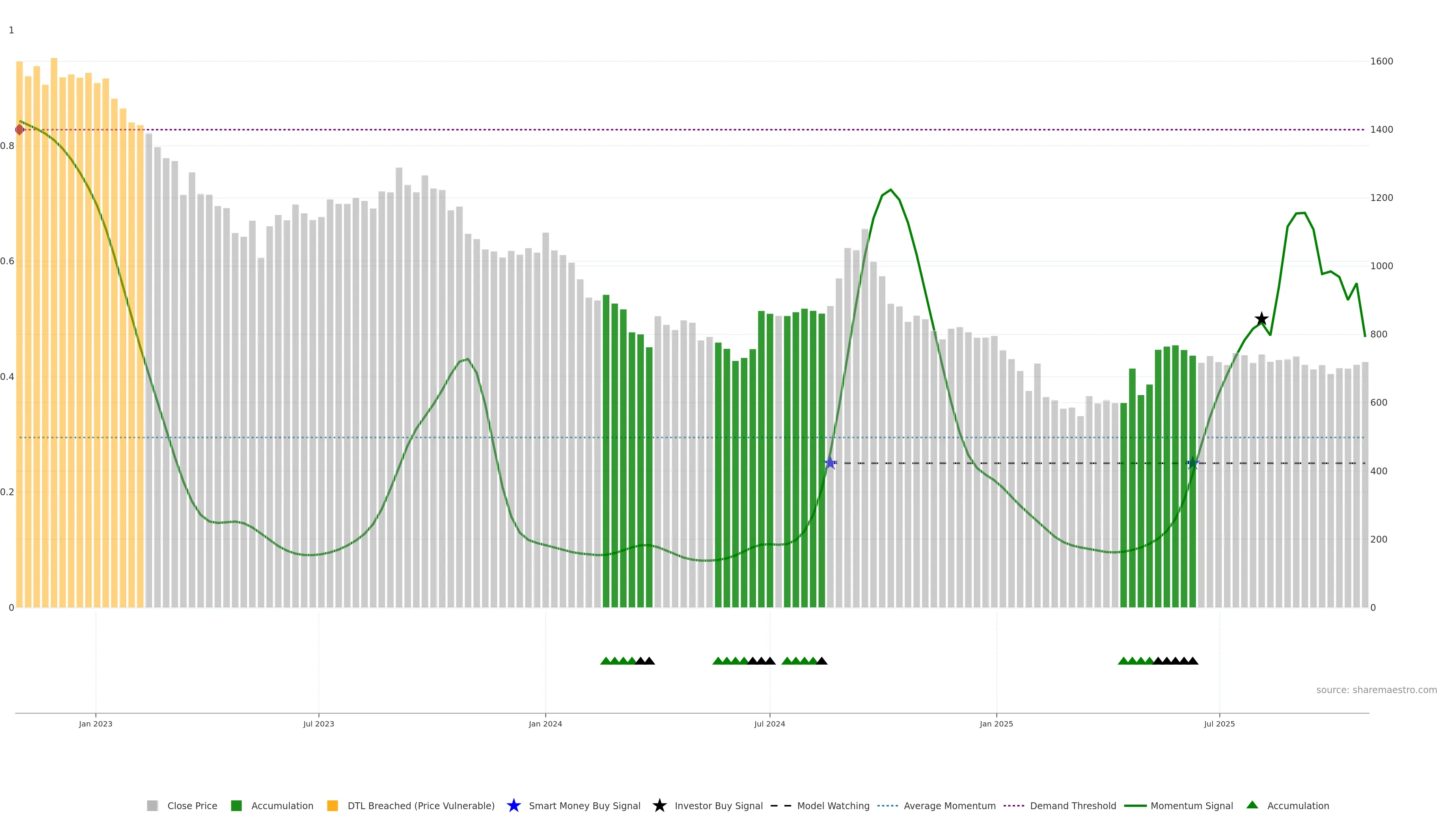This screenshot has height=819, width=1456.
Task: Click the green Accumulation triangle in the legend
Action: point(1252,805)
